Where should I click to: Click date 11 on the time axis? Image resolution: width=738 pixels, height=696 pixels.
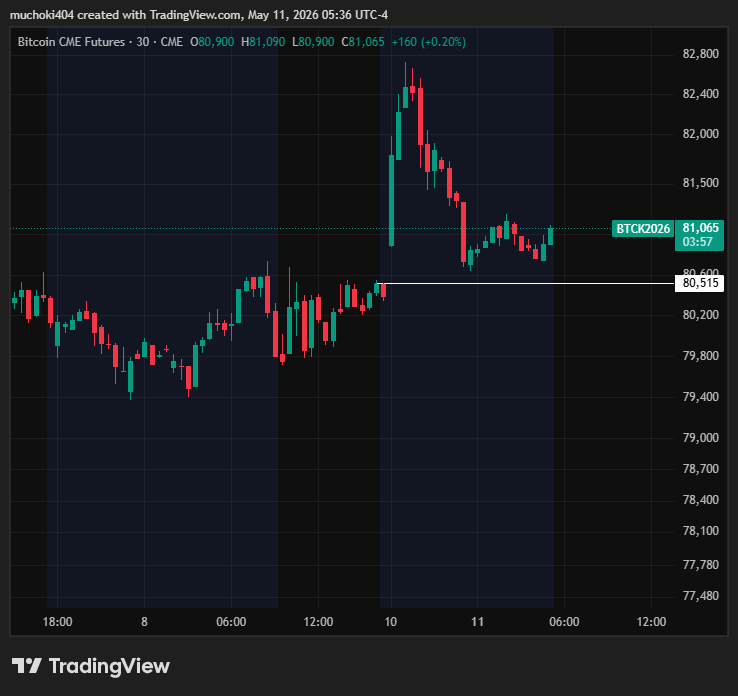(x=477, y=622)
